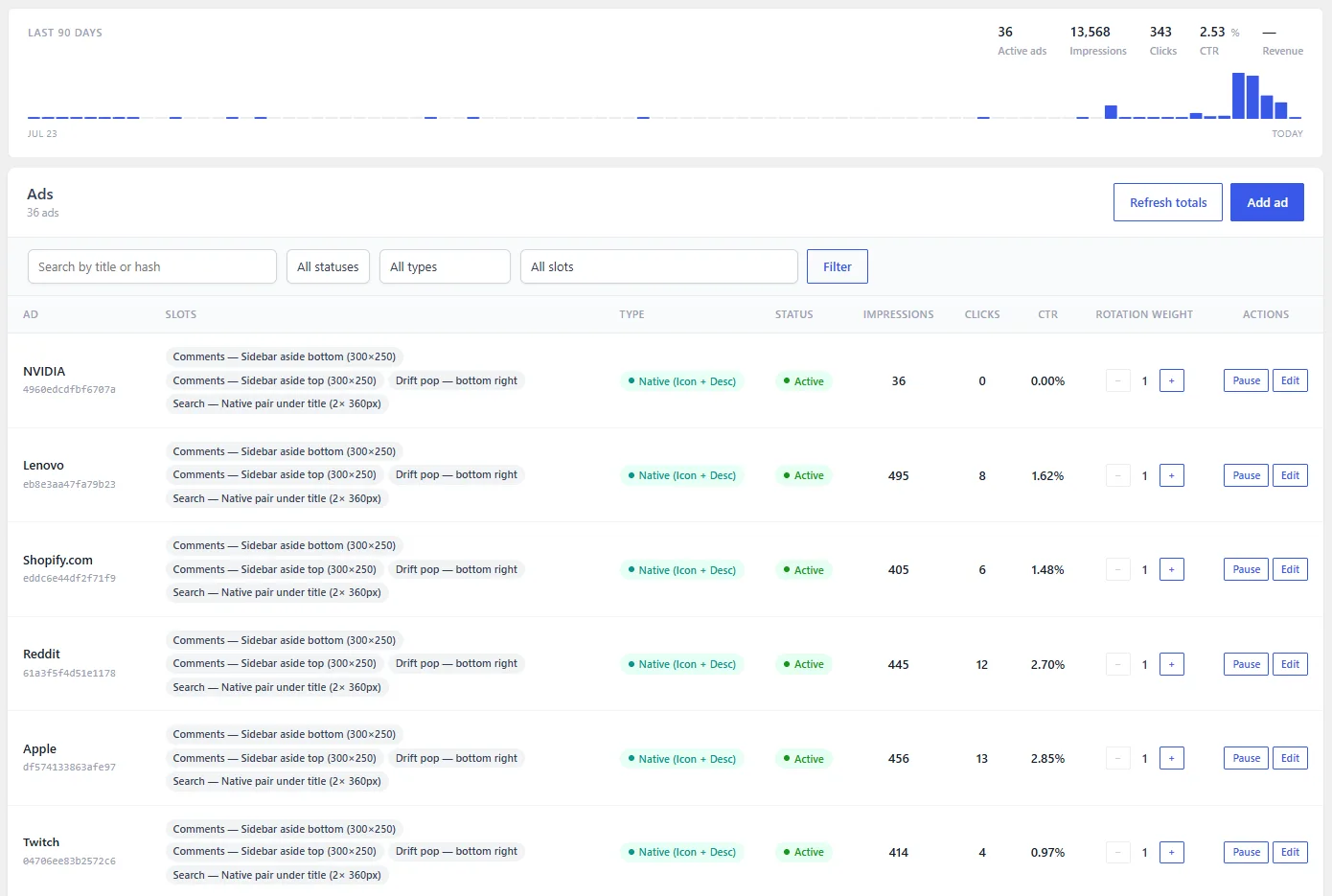Click the search by title or hash field
The height and width of the screenshot is (896, 1332).
152,266
